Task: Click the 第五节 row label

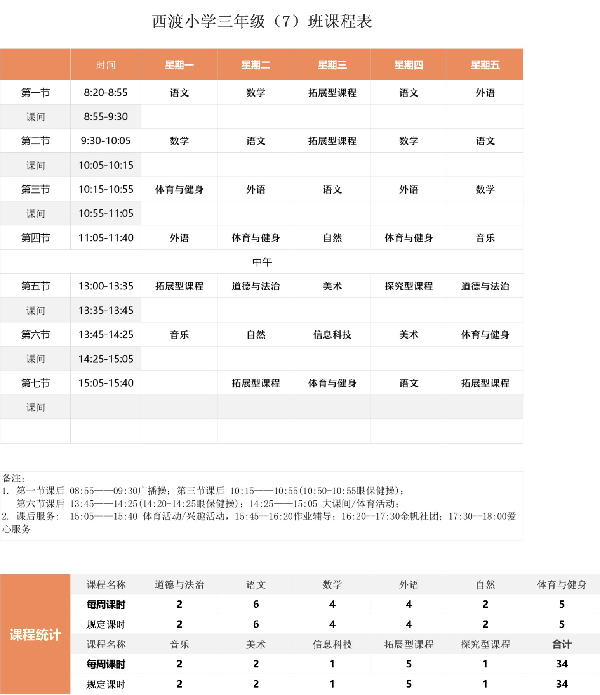Action: click(35, 286)
